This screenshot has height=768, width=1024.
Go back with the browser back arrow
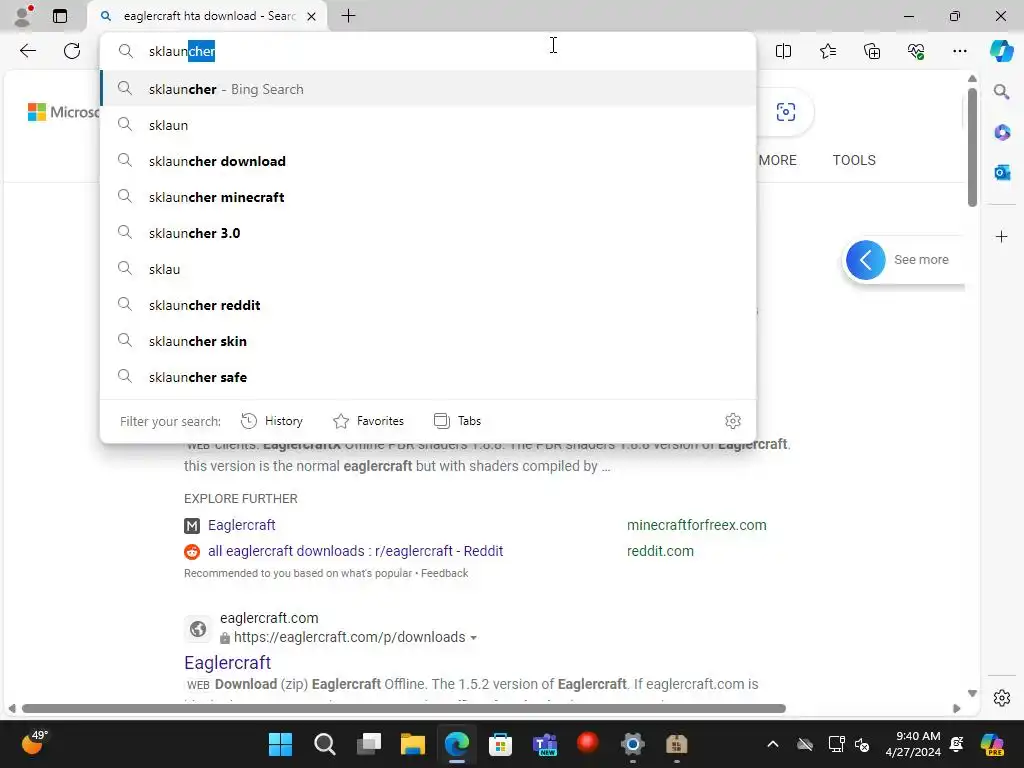point(27,51)
